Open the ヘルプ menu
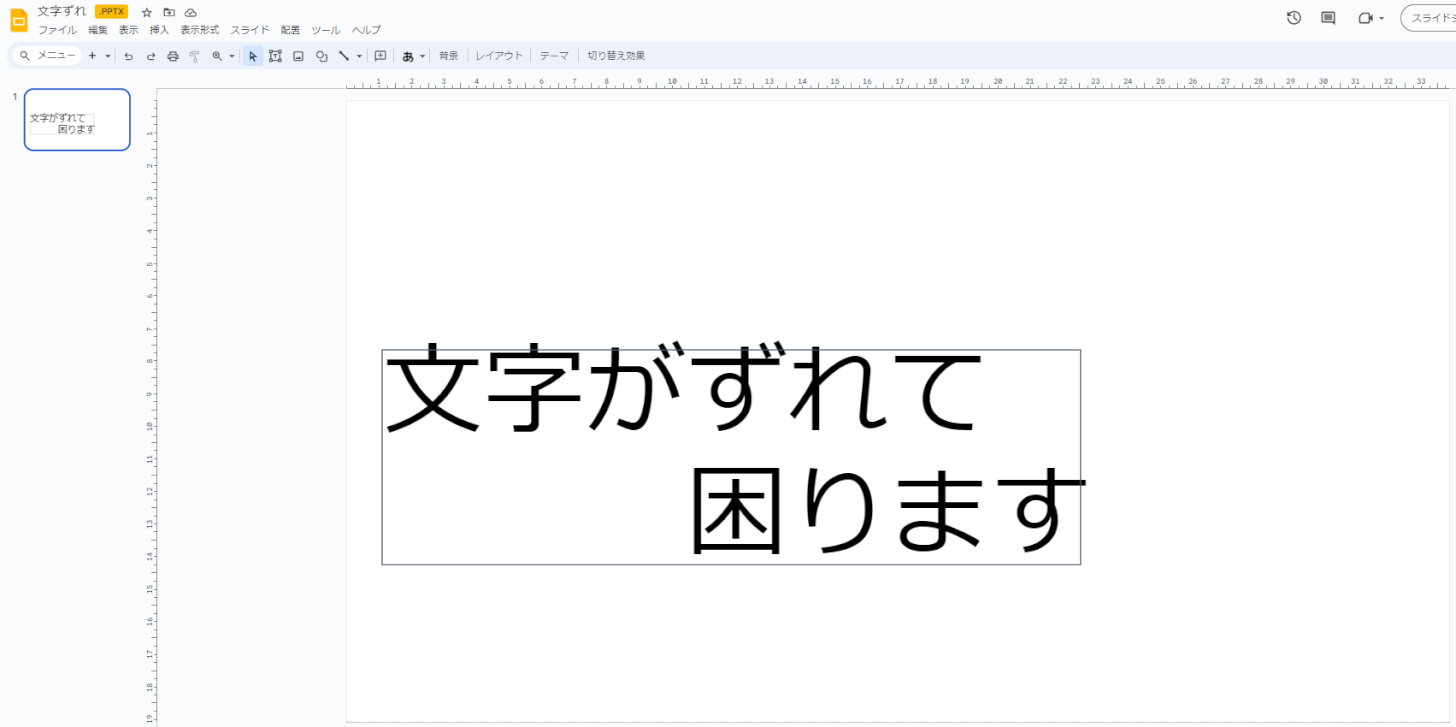This screenshot has height=727, width=1456. click(x=366, y=30)
